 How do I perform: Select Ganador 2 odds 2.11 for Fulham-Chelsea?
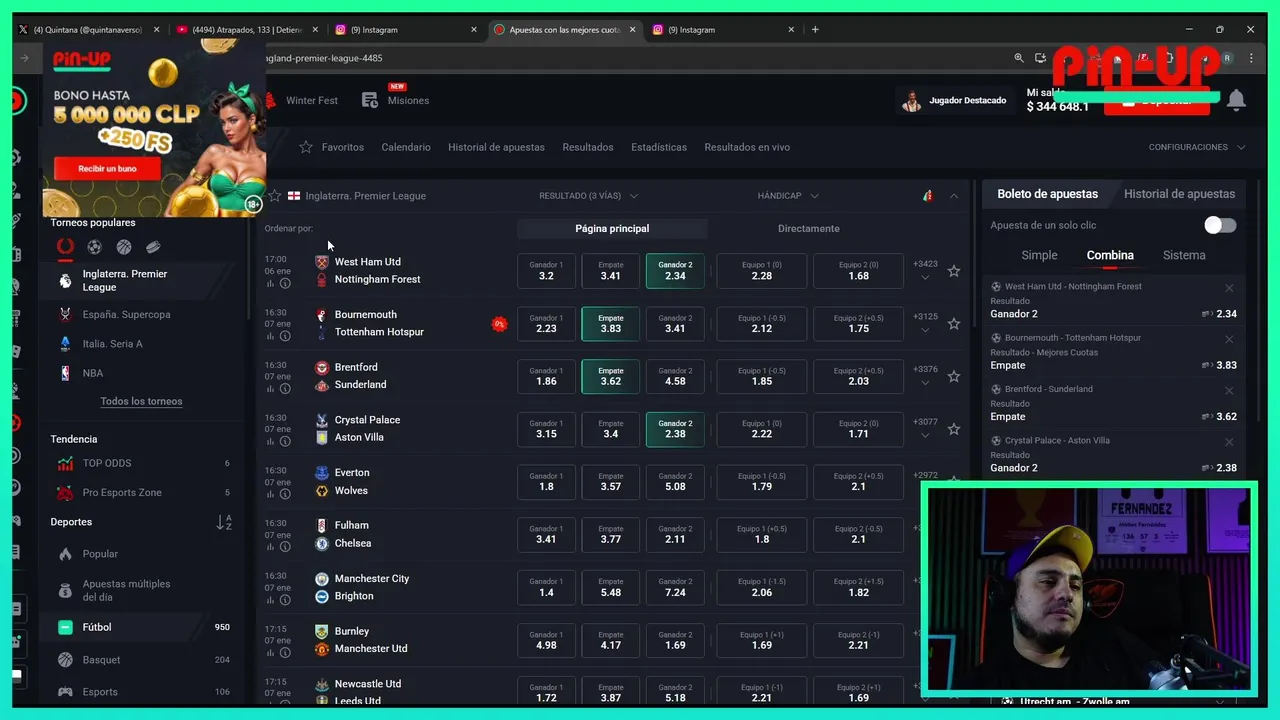coord(675,534)
